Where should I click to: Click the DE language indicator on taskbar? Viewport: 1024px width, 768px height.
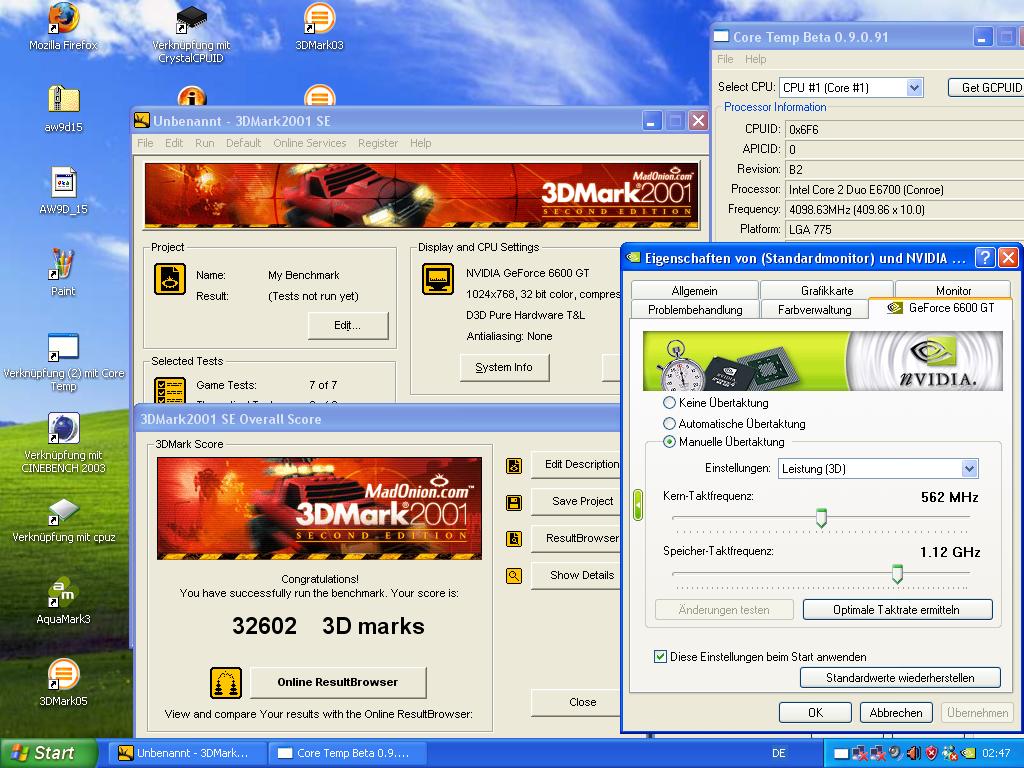point(779,753)
